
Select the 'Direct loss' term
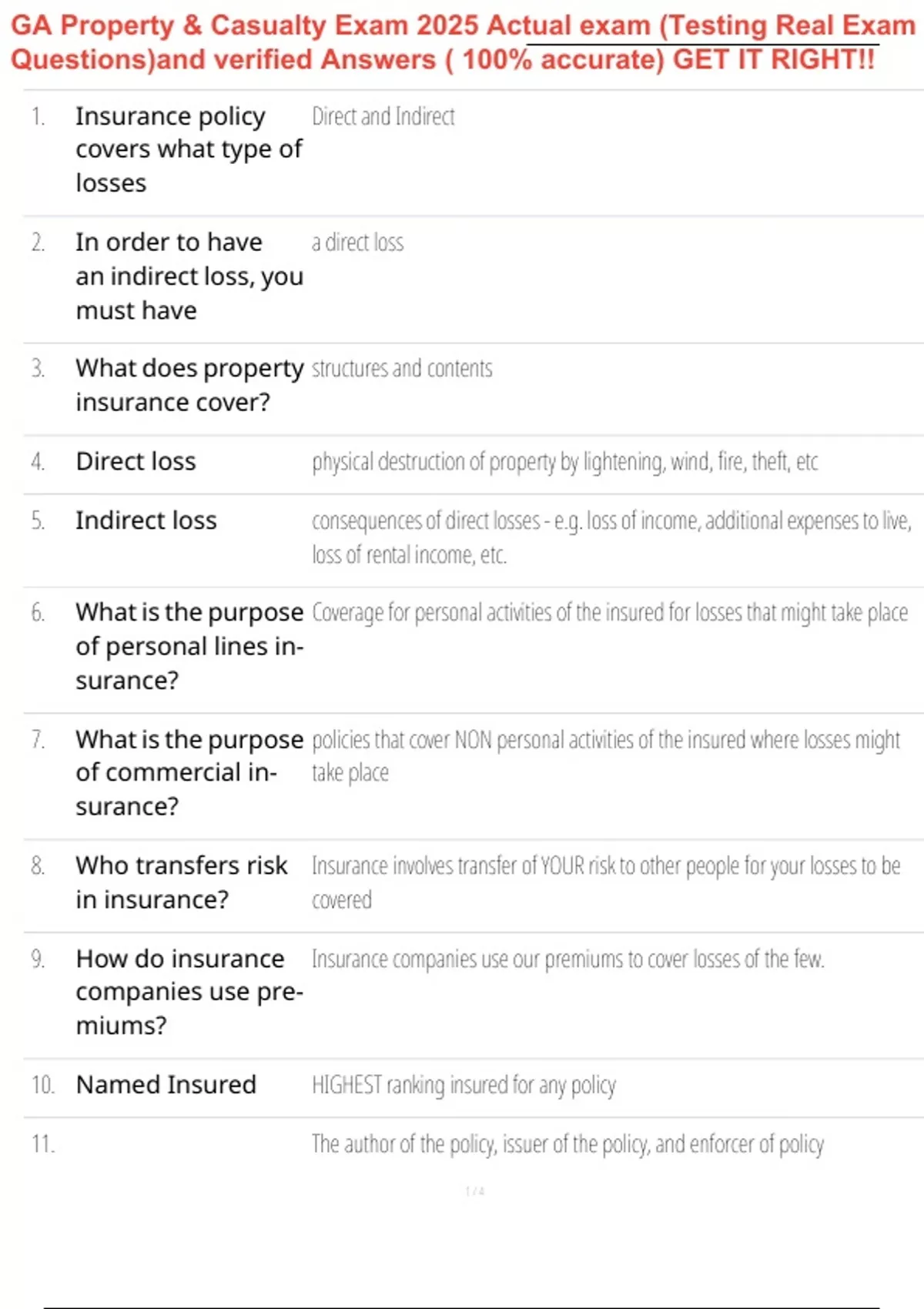pos(136,461)
